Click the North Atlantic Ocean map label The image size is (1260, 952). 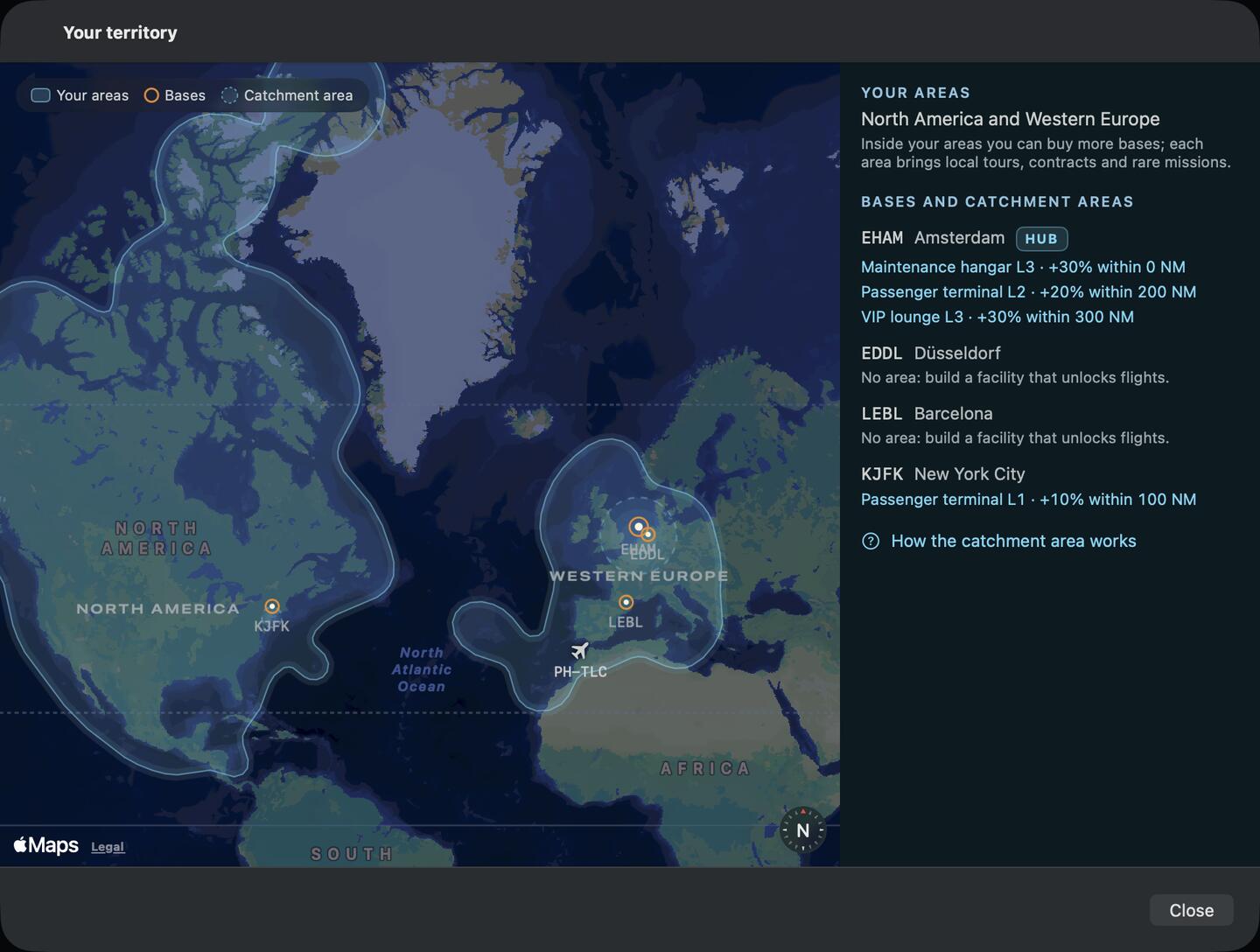(x=422, y=669)
